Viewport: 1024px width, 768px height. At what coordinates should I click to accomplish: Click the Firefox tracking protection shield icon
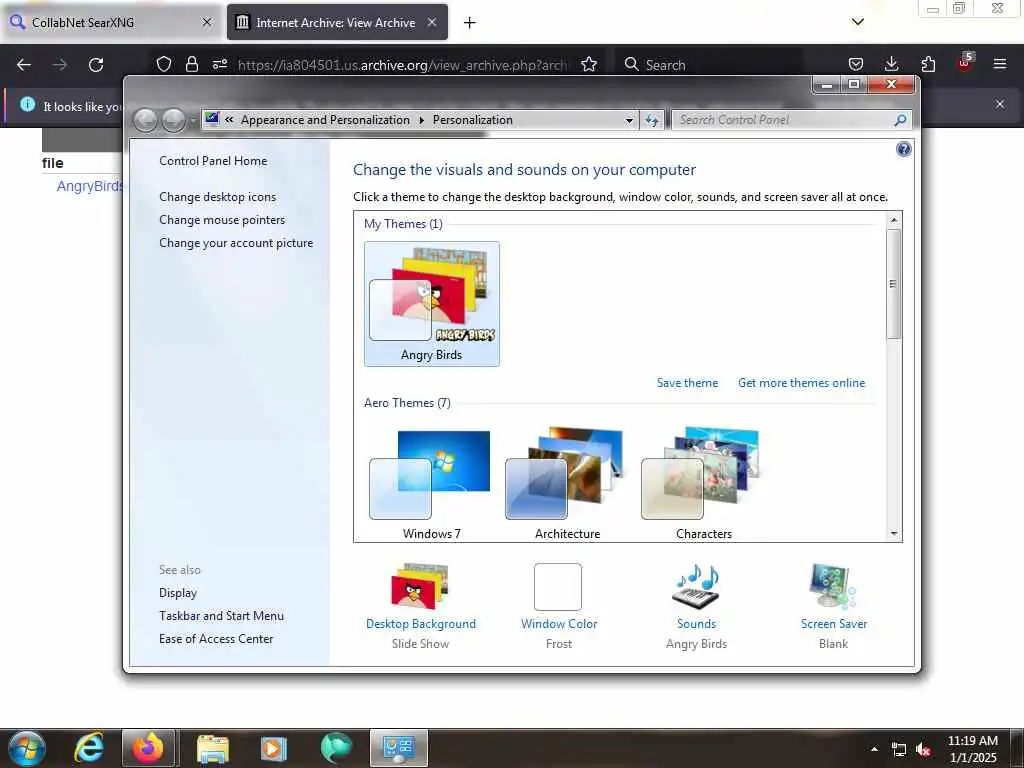tap(164, 64)
